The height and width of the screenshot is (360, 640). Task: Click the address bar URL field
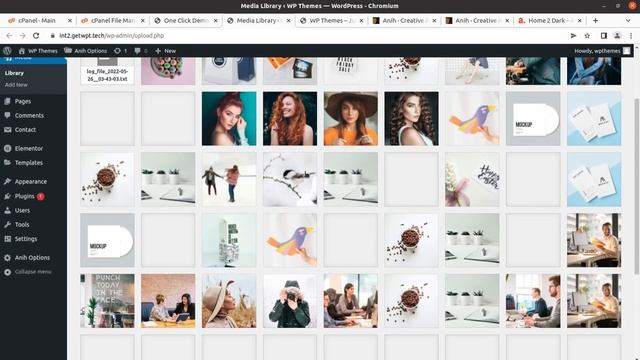[x=306, y=36]
